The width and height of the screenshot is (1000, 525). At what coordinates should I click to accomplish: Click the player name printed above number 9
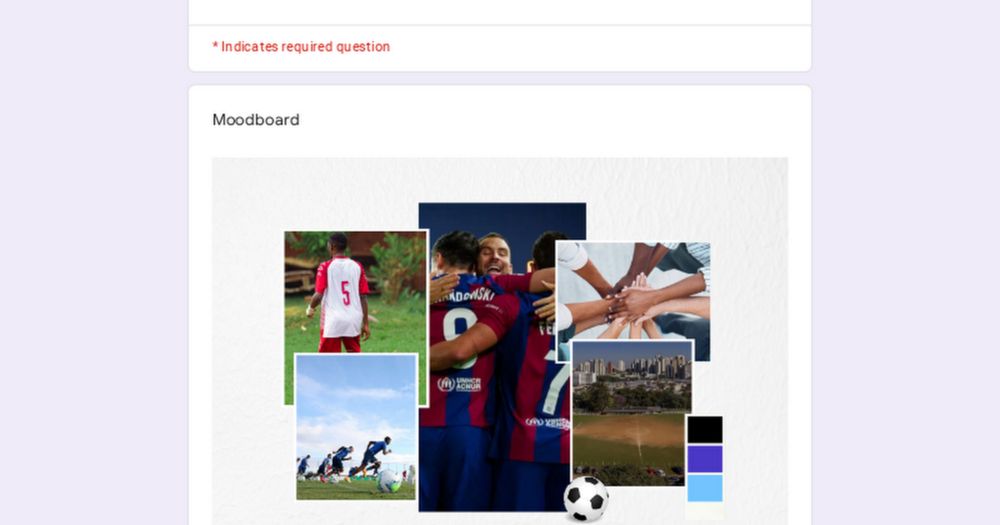[x=464, y=296]
